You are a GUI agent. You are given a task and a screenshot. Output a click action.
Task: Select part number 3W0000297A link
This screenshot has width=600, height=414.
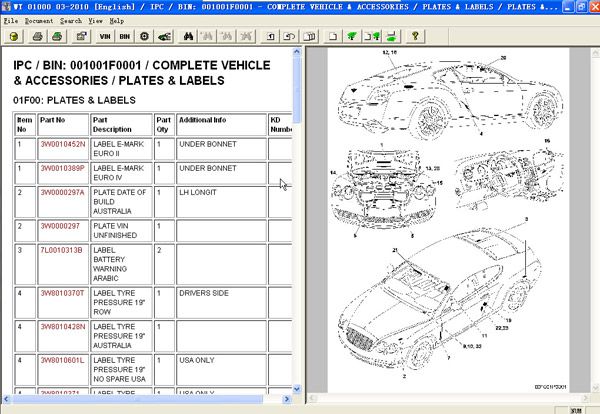point(62,191)
